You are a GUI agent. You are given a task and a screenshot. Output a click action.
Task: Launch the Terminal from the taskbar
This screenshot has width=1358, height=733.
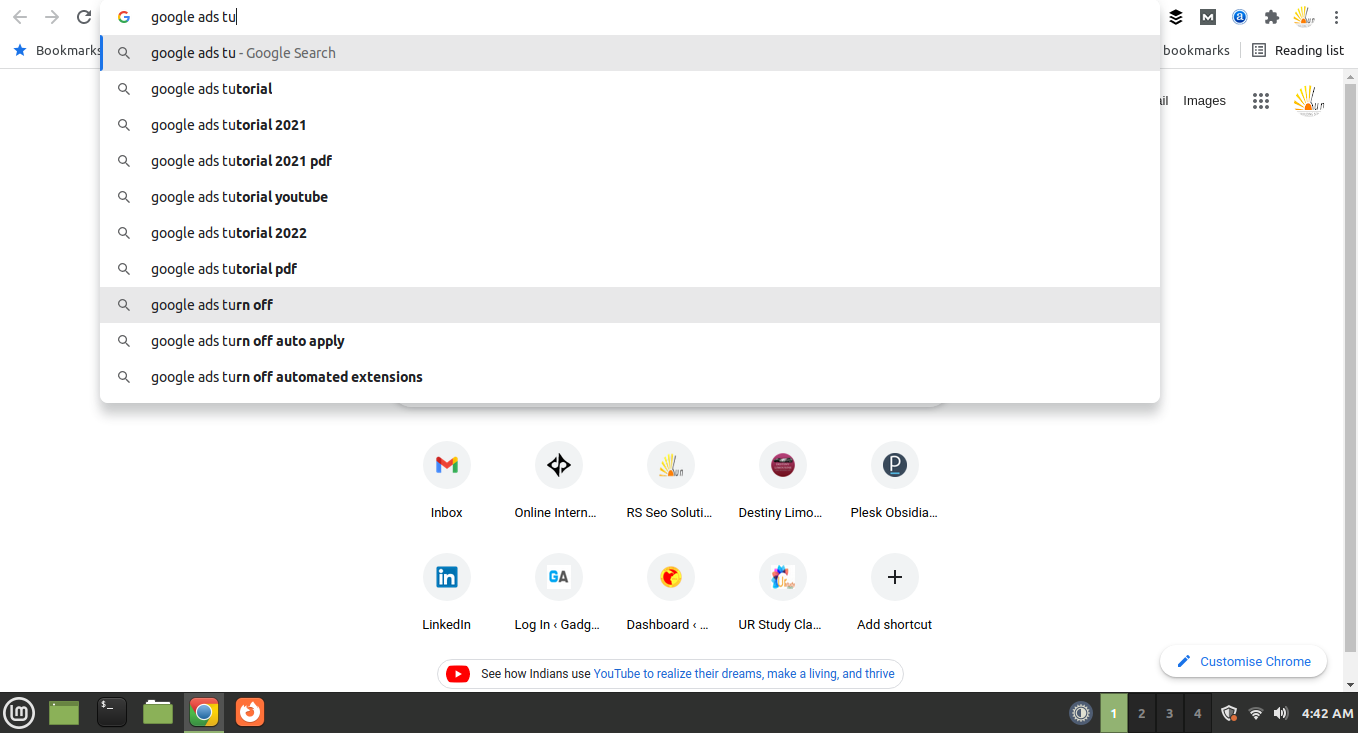111,712
